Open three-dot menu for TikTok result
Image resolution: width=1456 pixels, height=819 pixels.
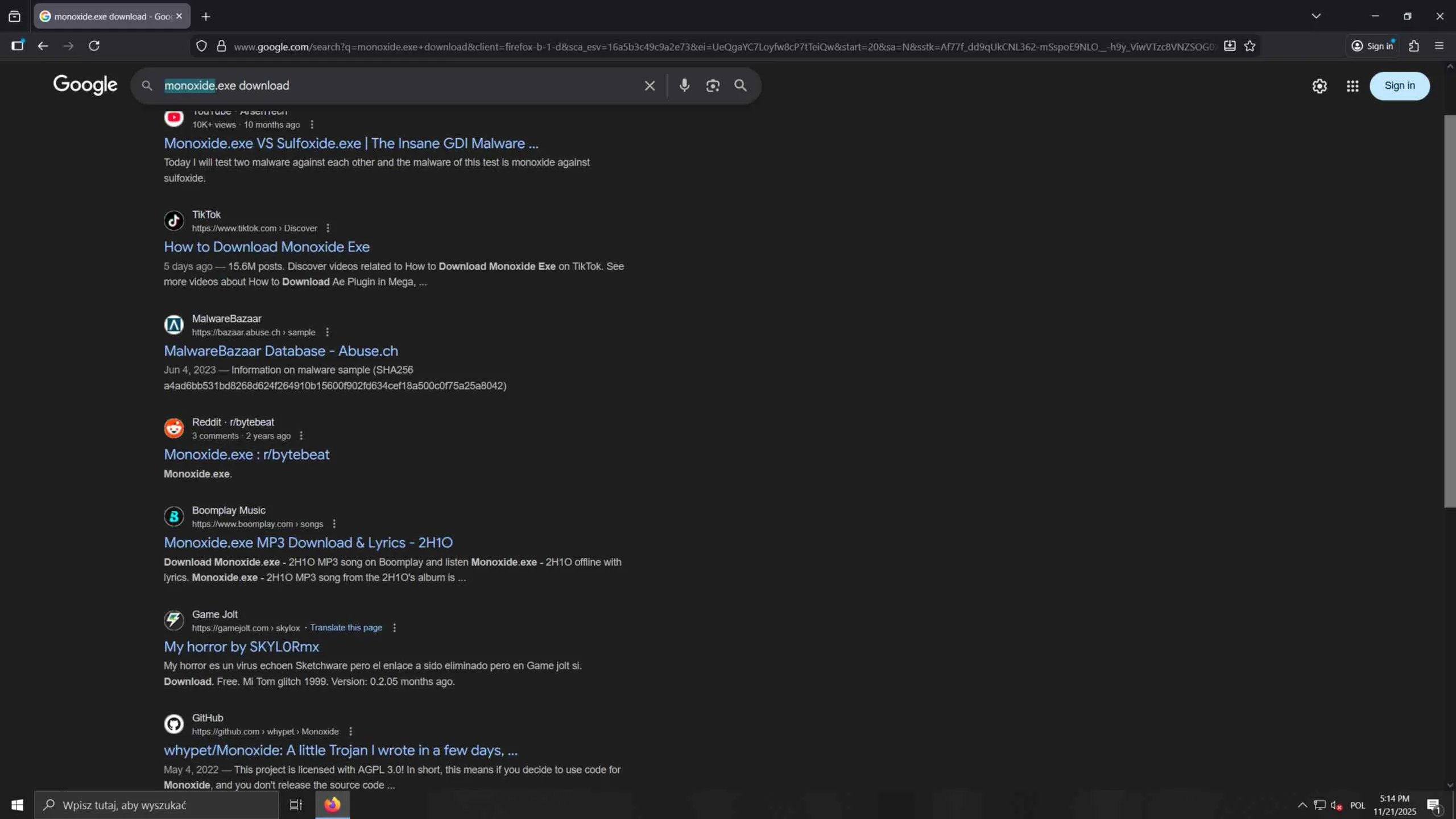pyautogui.click(x=328, y=228)
